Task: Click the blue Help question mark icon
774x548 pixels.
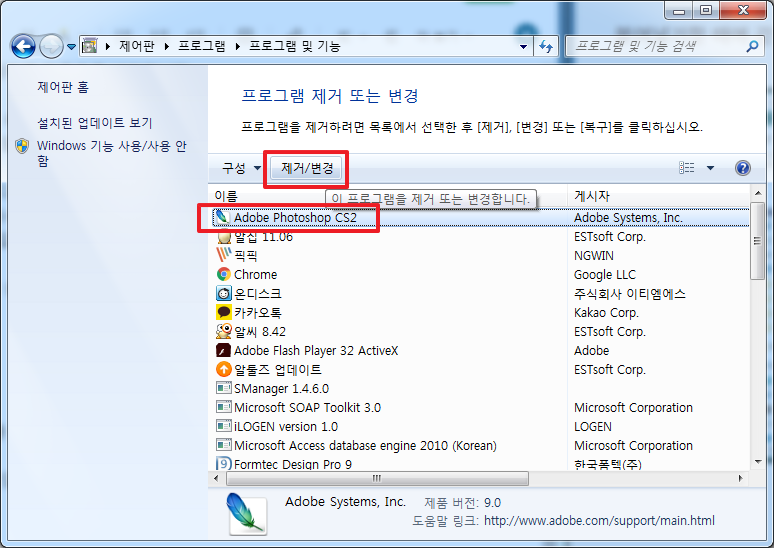Action: (x=742, y=168)
